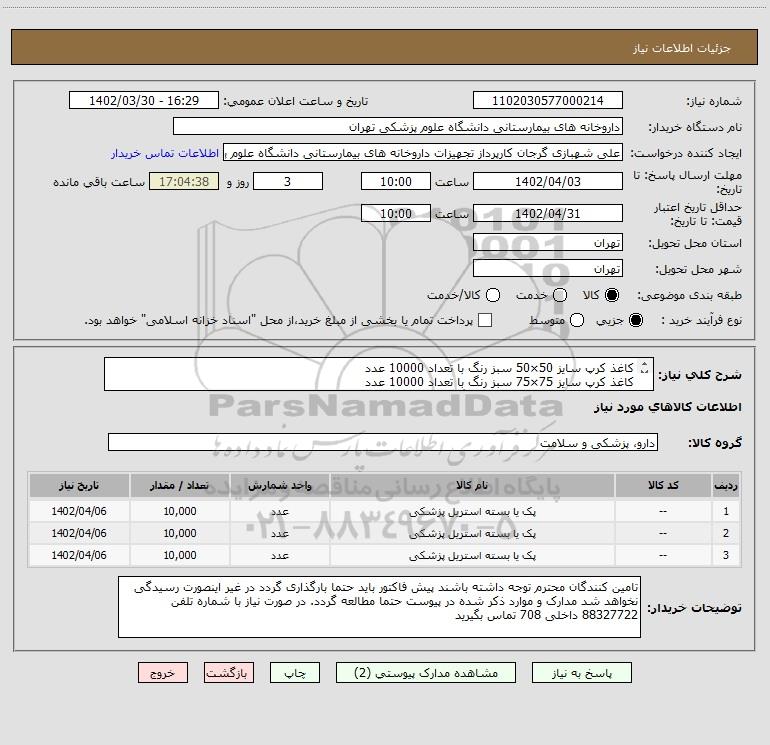This screenshot has height=745, width=770.
Task: Click the پاسخ به نیاز button
Action: tap(581, 673)
